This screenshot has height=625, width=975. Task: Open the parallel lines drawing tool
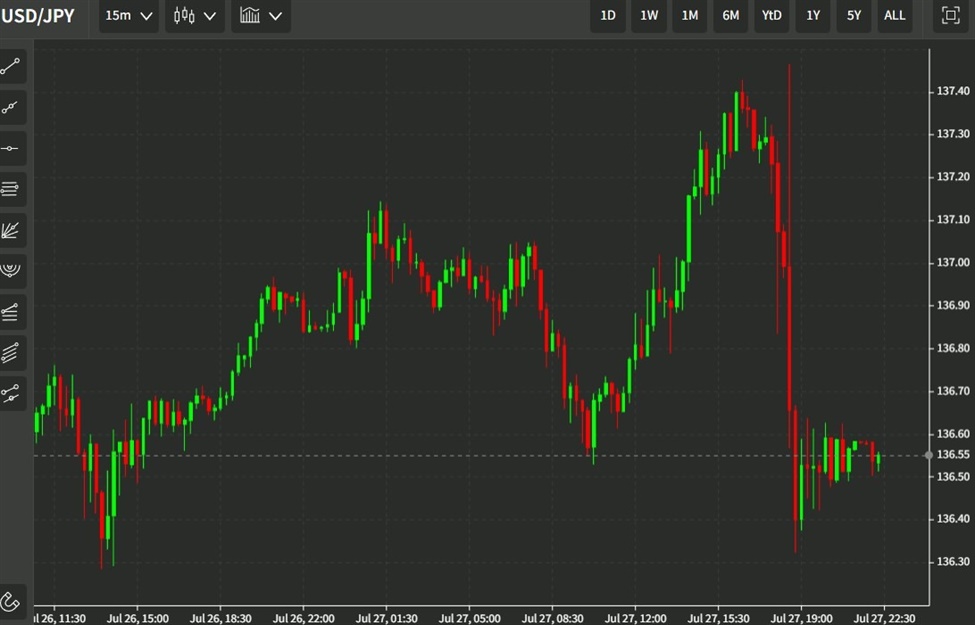12,189
